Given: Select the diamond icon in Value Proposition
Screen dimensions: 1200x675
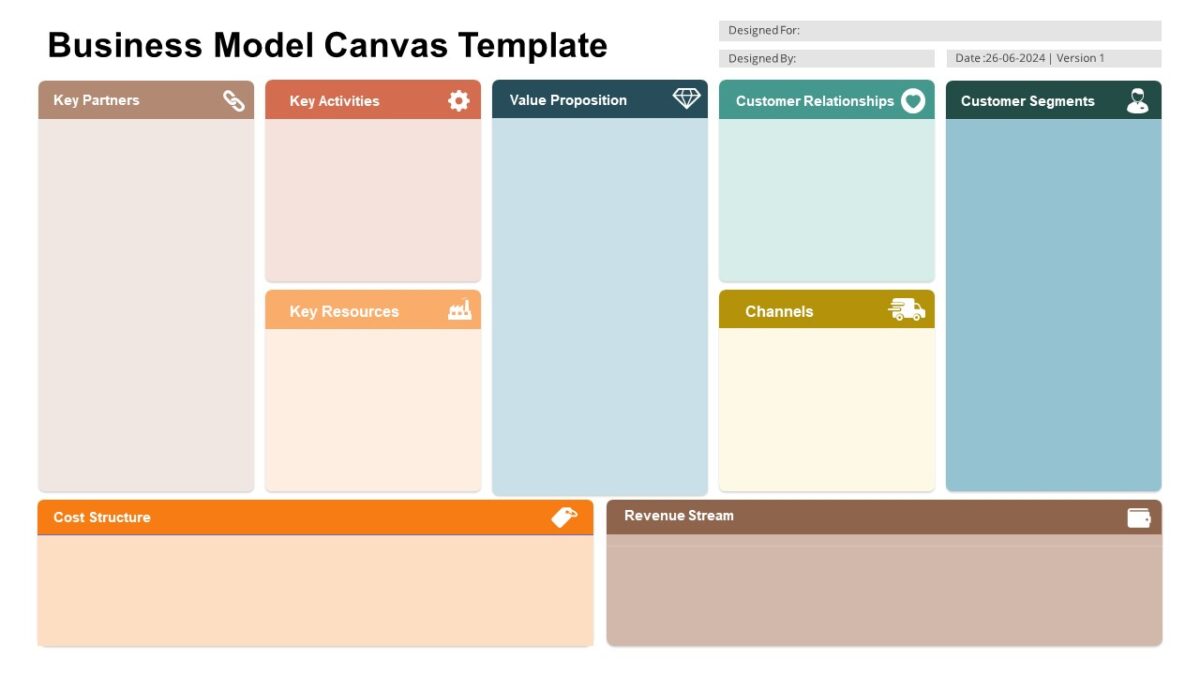Looking at the screenshot, I should click(x=686, y=99).
